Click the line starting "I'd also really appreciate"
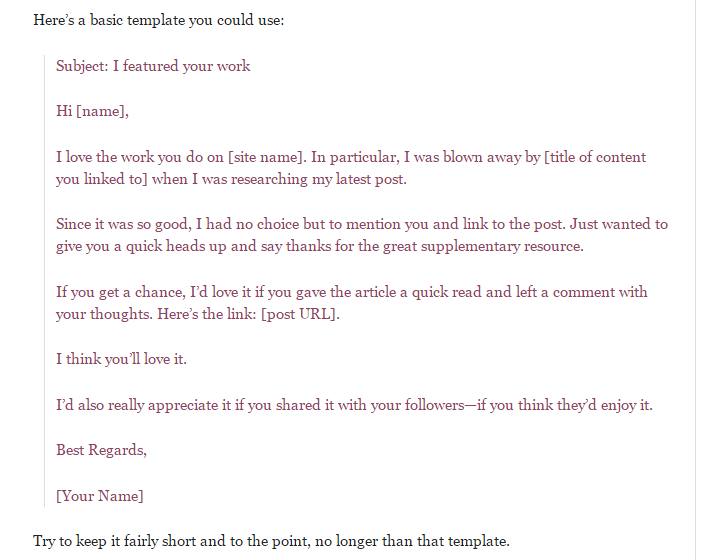The width and height of the screenshot is (711, 560). tap(354, 405)
